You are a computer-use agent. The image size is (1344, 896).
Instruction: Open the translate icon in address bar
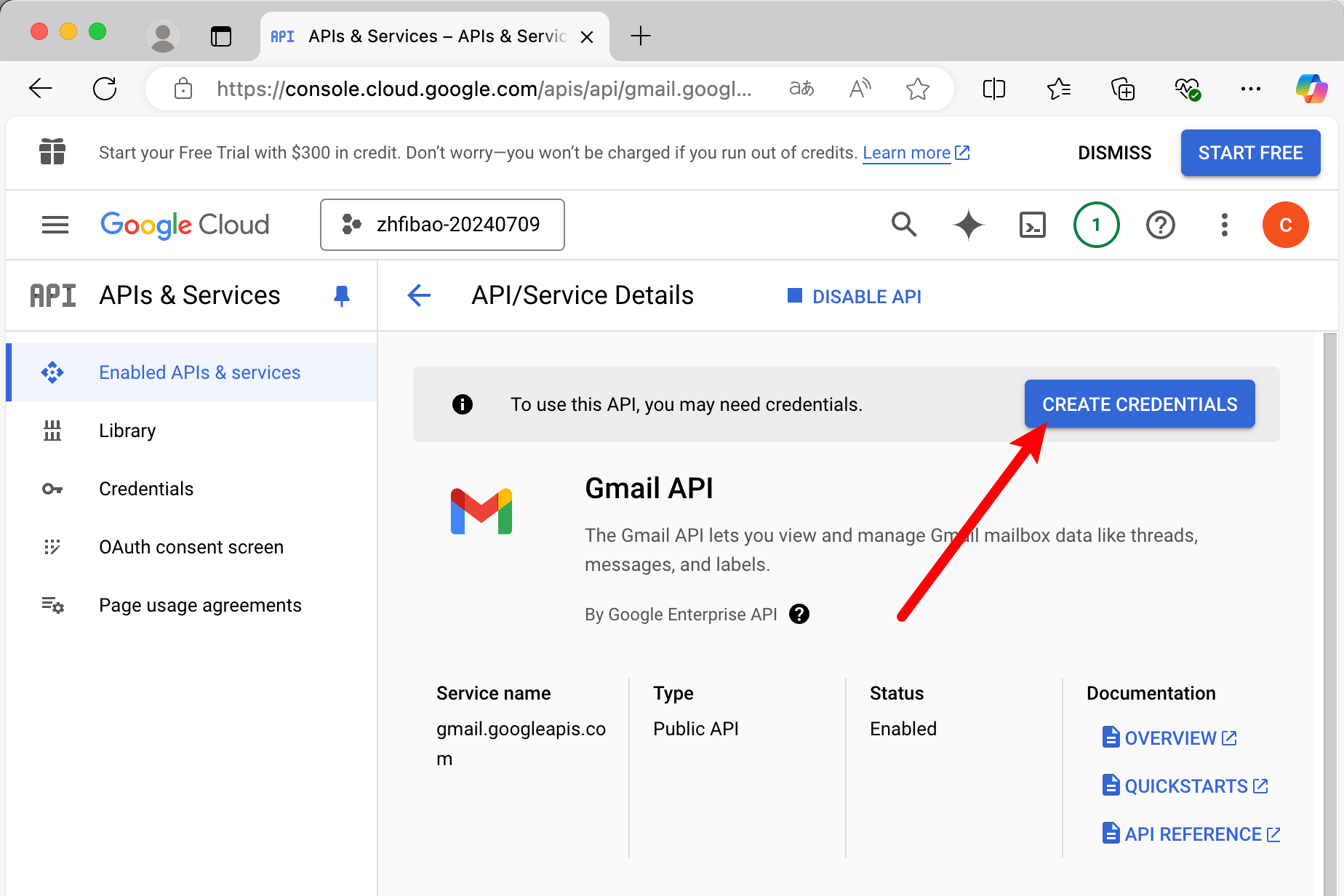[801, 89]
